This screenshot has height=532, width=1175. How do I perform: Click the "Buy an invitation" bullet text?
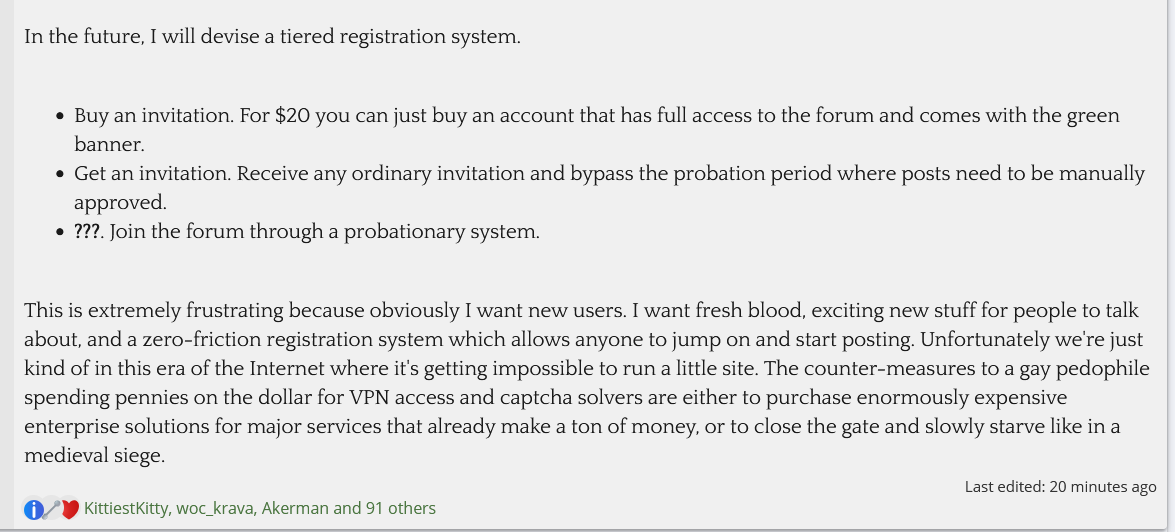coord(152,115)
